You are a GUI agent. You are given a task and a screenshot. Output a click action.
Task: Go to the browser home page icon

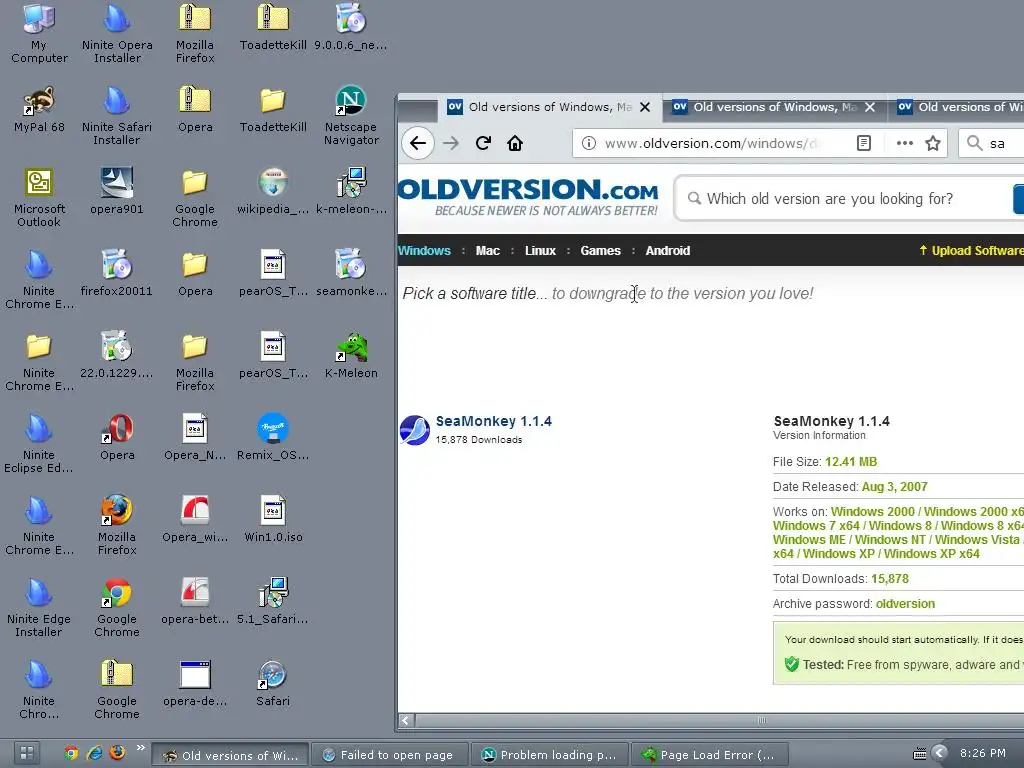(x=515, y=143)
